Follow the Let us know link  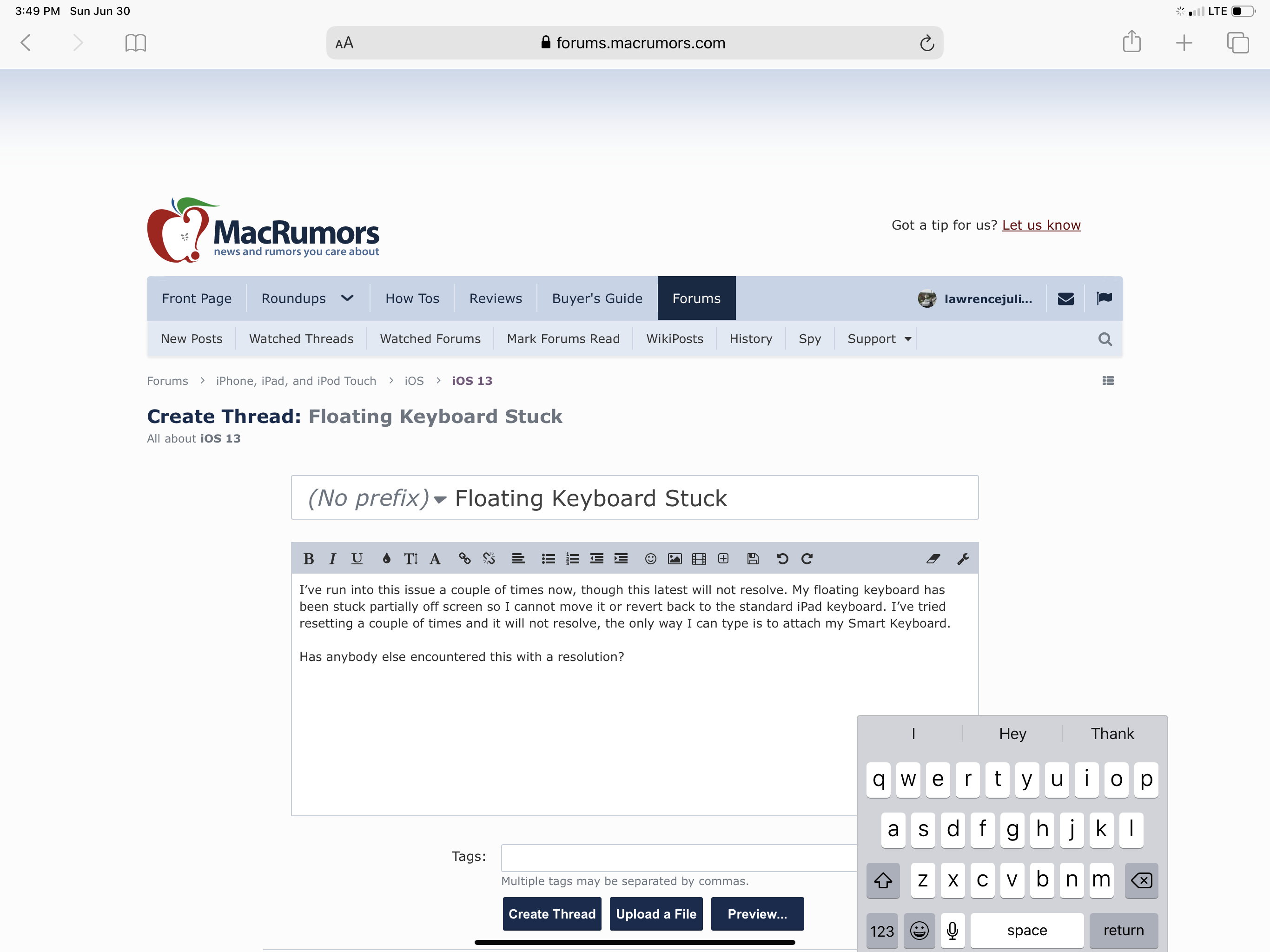coord(1041,225)
